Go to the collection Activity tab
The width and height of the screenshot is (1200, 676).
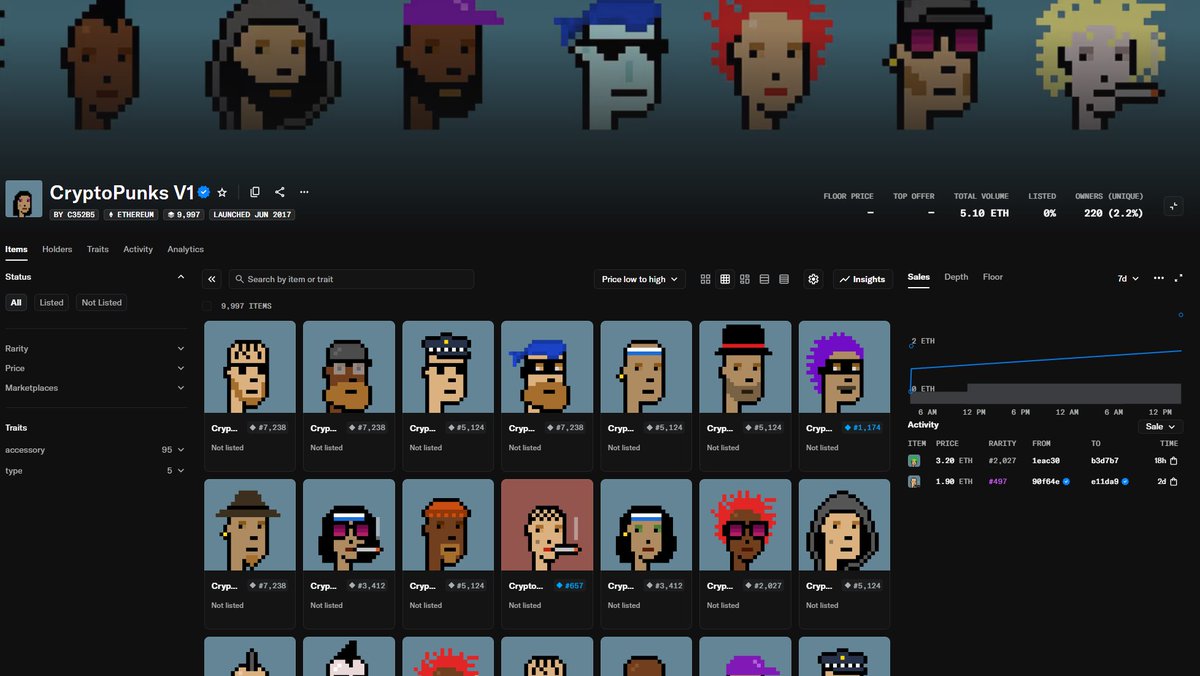coord(138,249)
